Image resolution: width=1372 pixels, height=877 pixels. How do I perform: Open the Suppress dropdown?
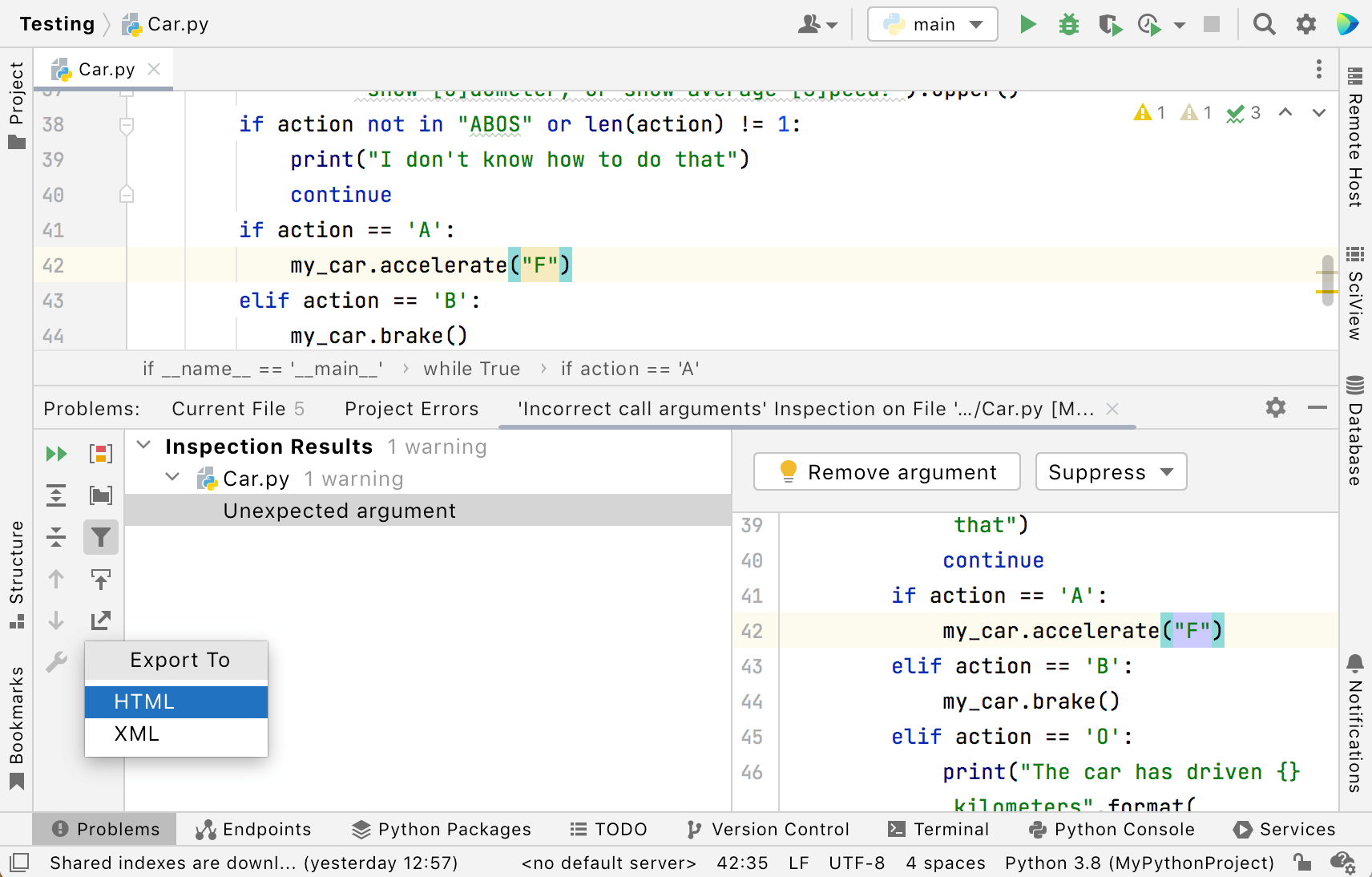(x=1111, y=472)
